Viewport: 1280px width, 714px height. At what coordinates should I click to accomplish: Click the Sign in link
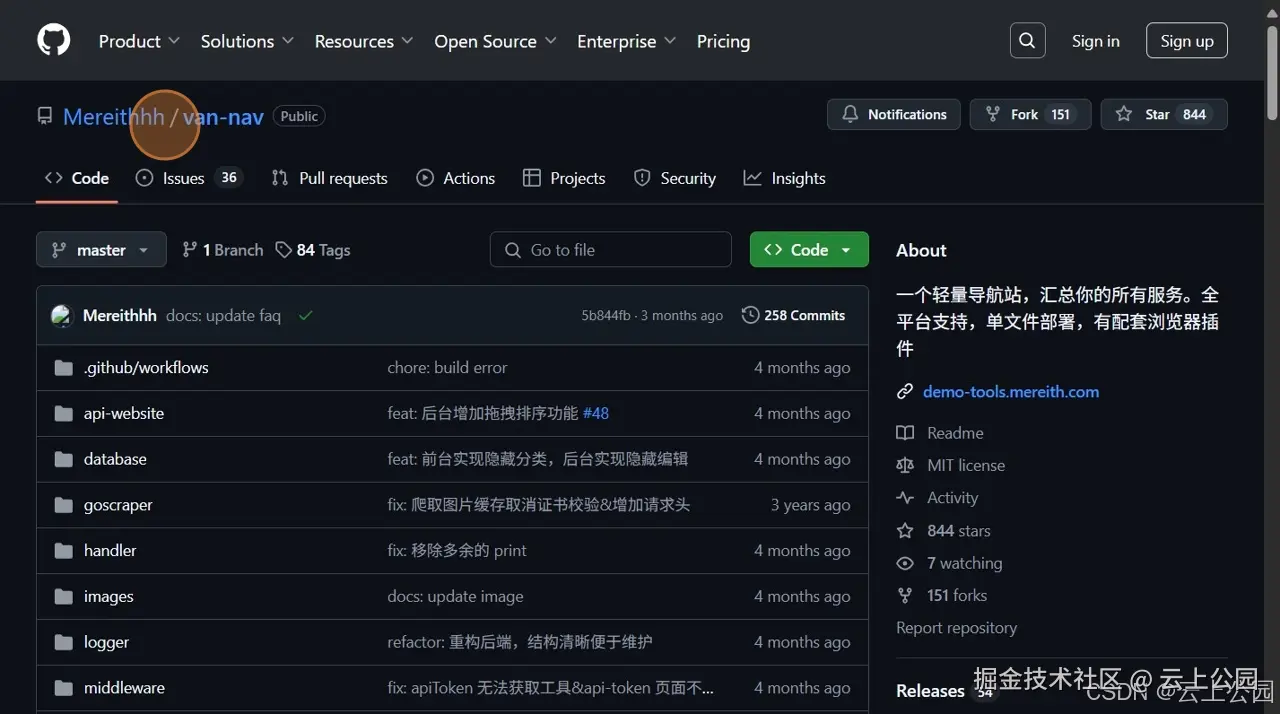point(1095,41)
